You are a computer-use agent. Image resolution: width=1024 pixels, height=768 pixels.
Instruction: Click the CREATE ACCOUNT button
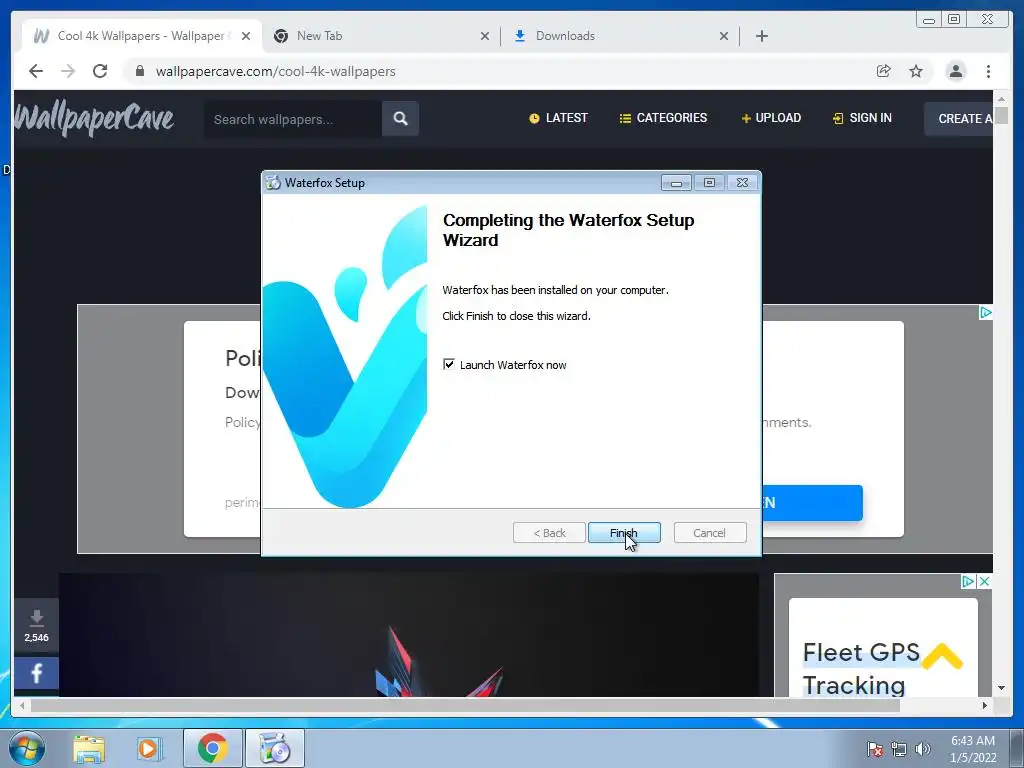959,119
